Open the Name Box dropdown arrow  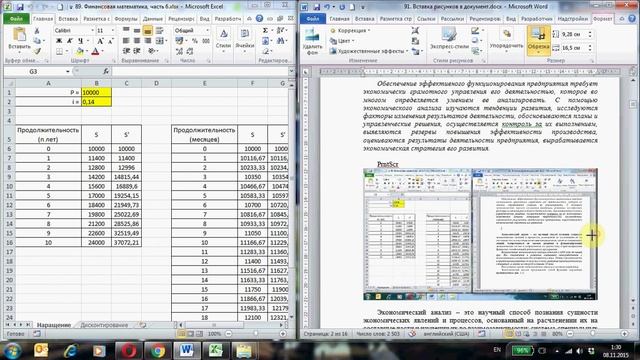(68, 71)
